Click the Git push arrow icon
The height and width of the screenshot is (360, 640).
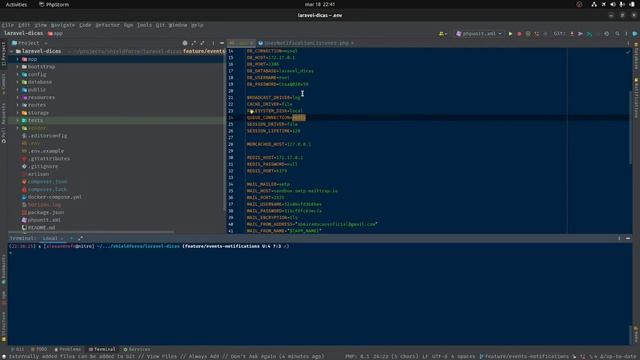click(x=580, y=34)
